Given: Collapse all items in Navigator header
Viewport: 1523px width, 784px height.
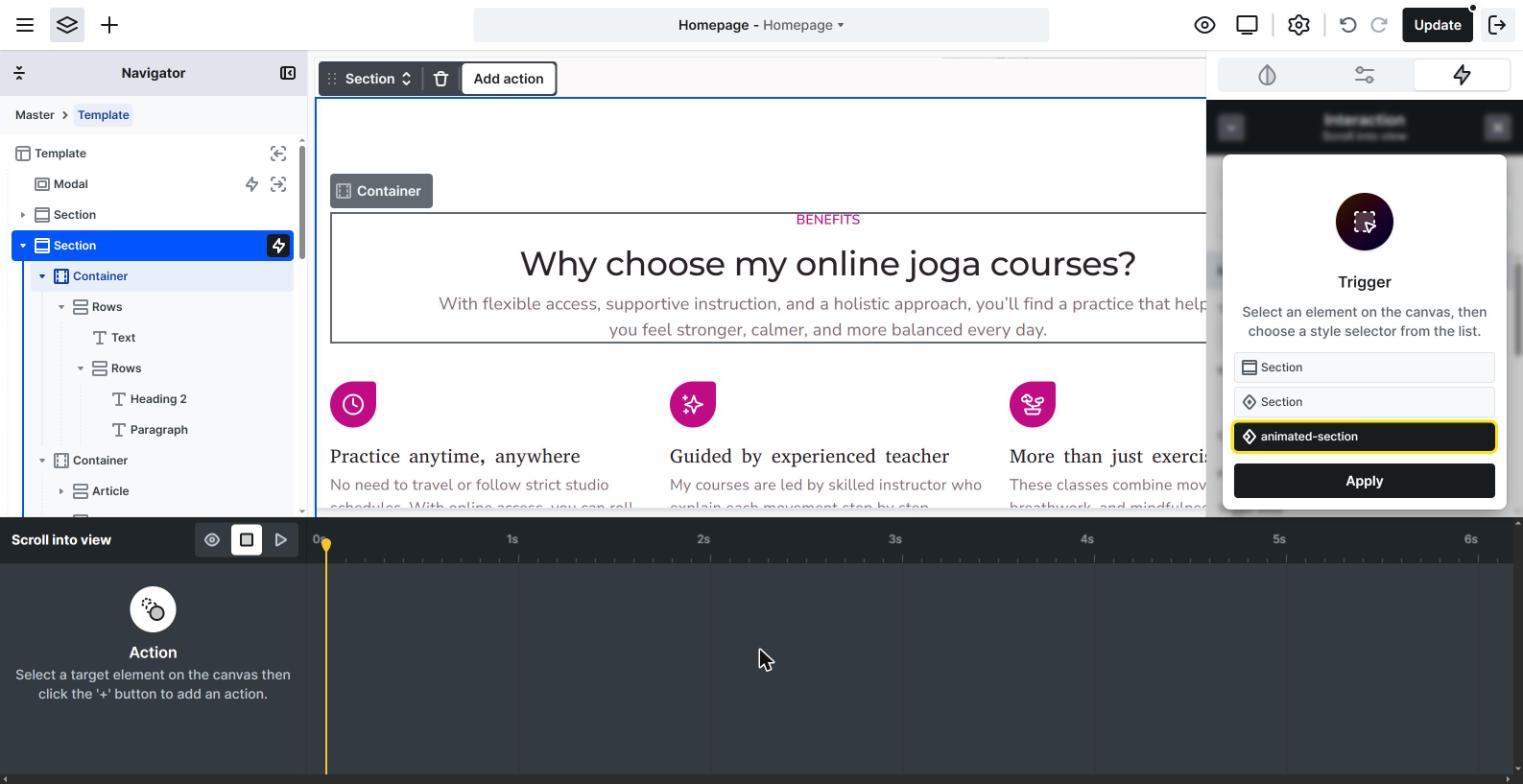Looking at the screenshot, I should pyautogui.click(x=19, y=73).
